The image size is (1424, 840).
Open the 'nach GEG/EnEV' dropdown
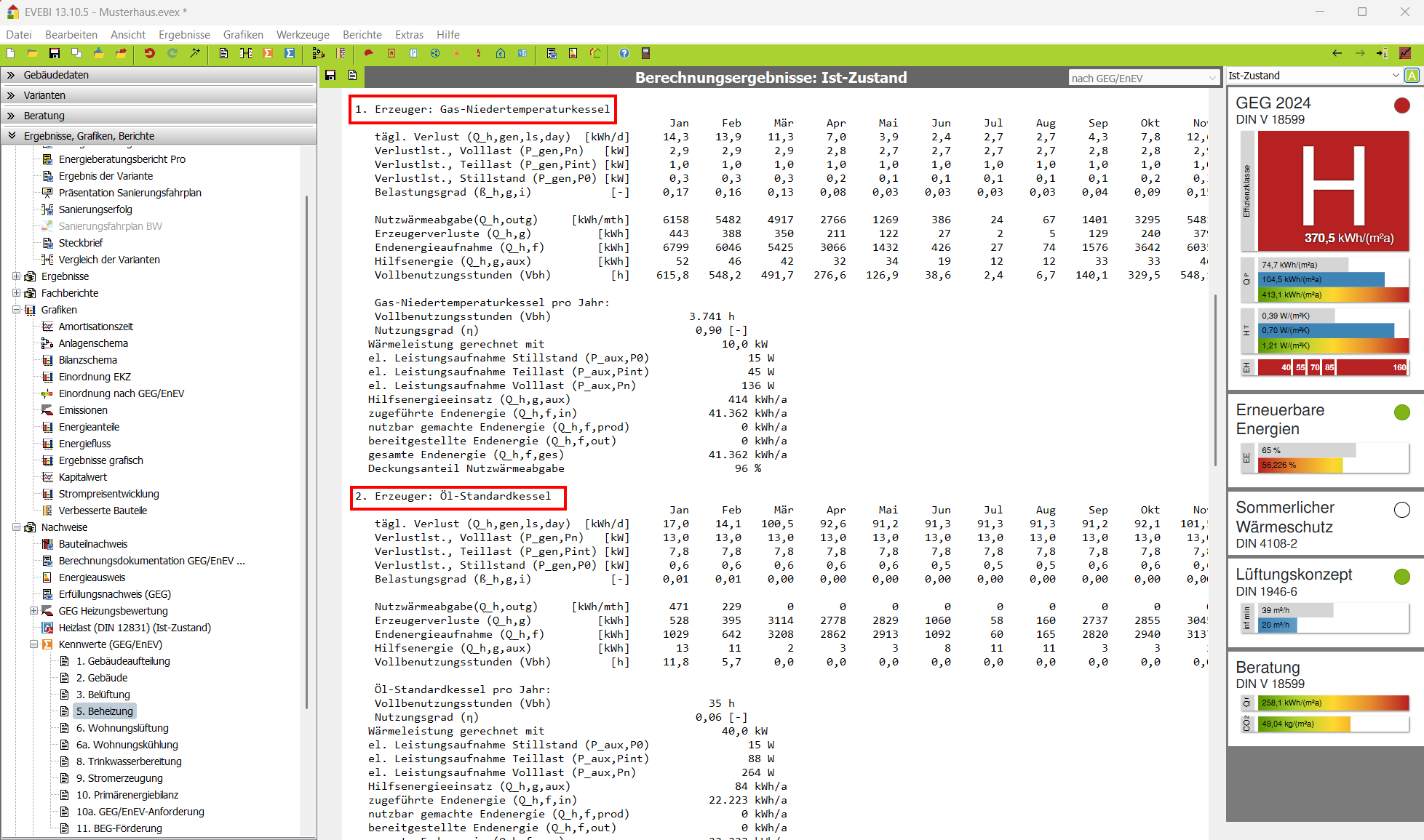coord(1143,78)
